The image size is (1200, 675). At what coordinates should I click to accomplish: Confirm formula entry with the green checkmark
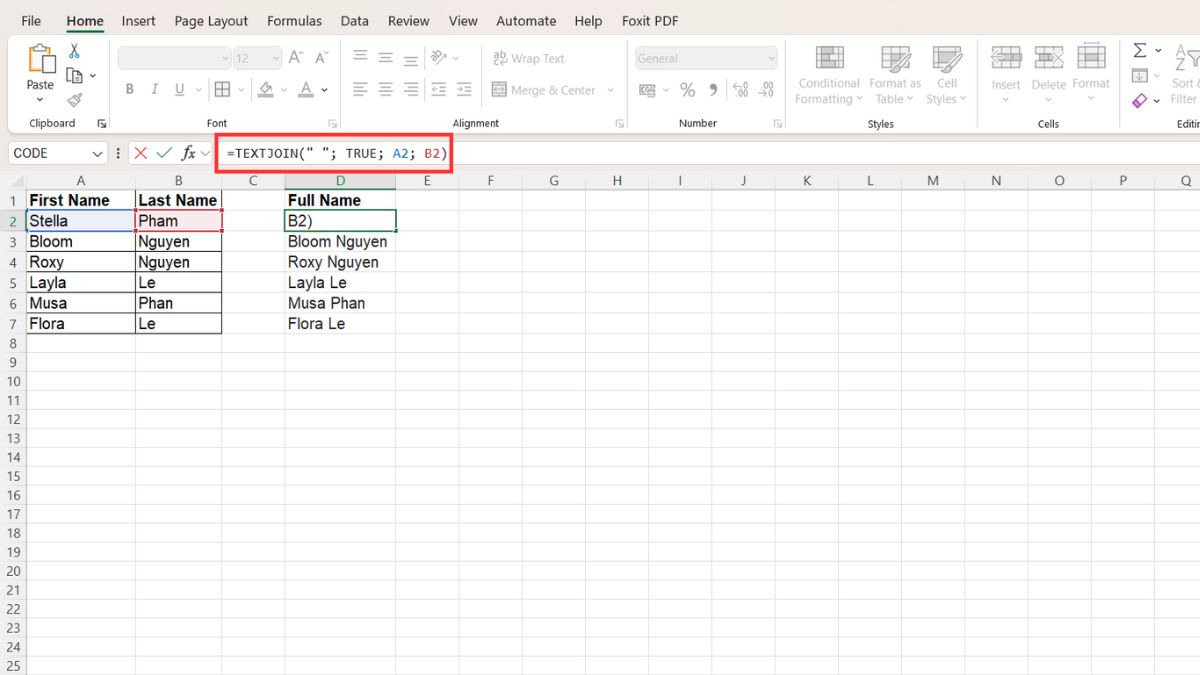coord(164,153)
